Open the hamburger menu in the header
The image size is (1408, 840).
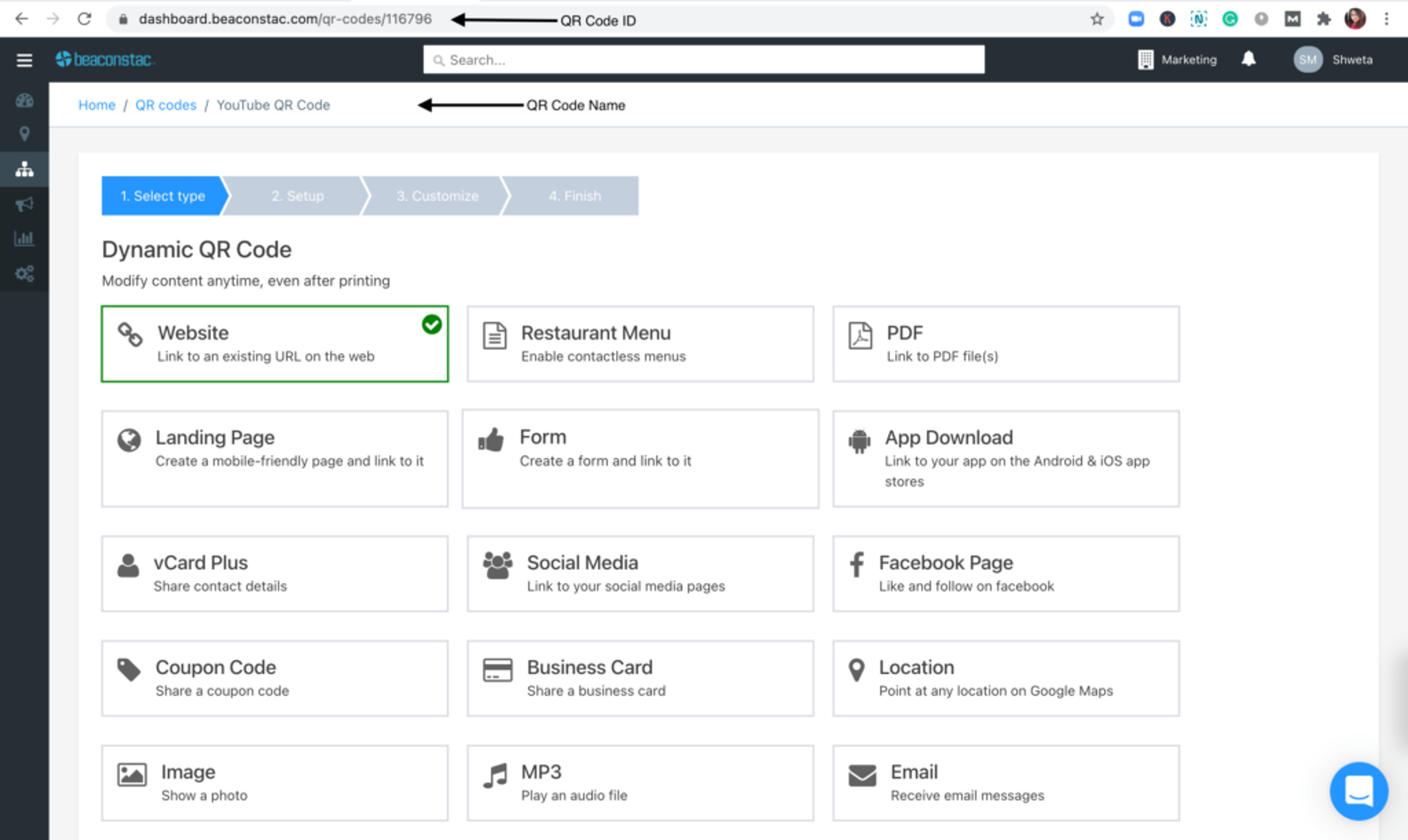tap(24, 60)
